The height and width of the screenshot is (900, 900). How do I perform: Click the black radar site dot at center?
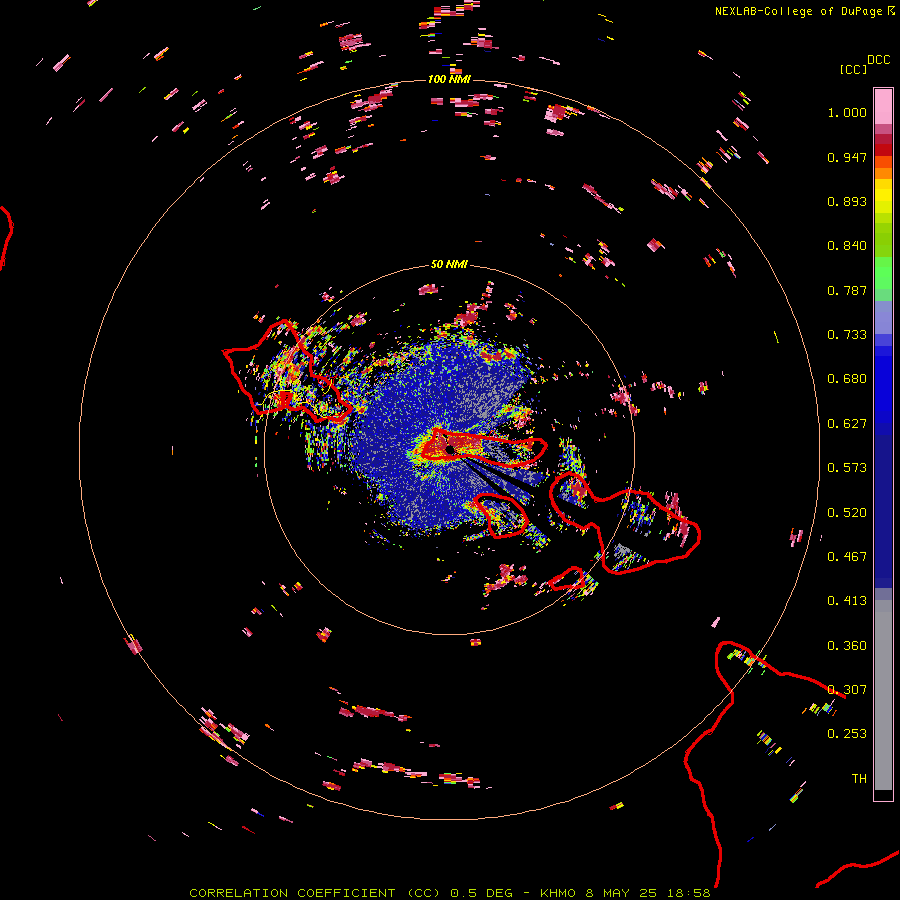tap(450, 449)
